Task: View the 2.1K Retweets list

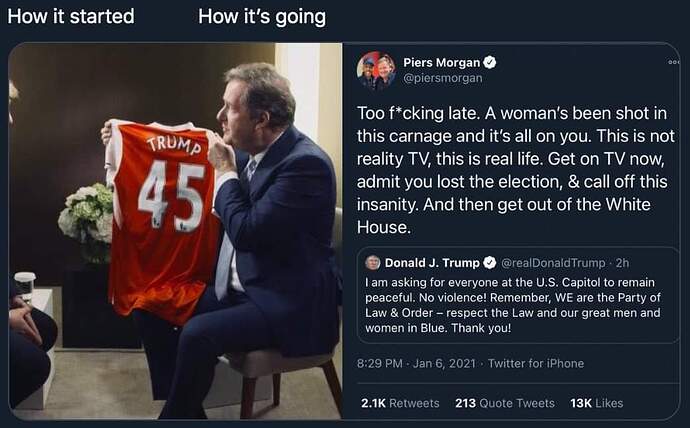Action: coord(400,403)
